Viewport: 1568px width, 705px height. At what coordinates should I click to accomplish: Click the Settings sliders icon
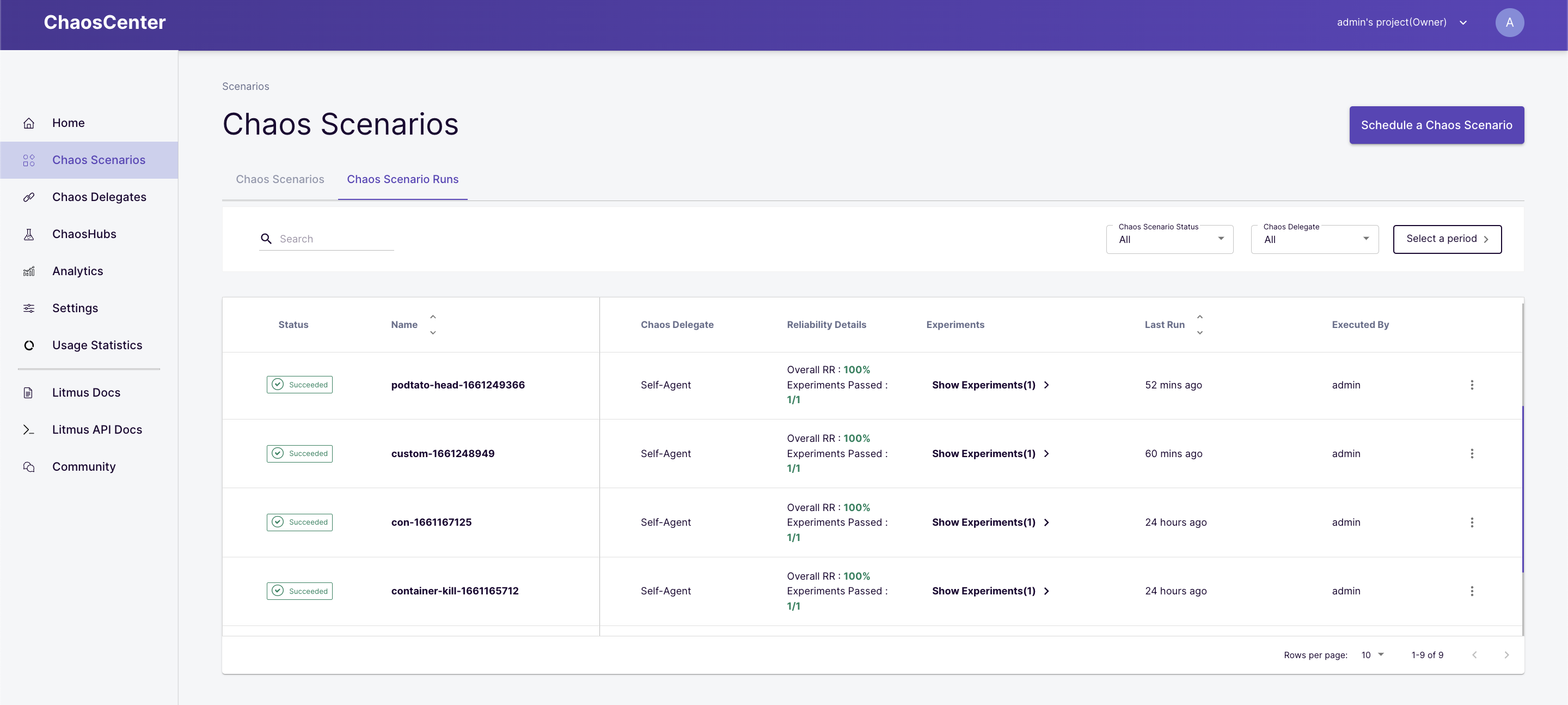(29, 308)
